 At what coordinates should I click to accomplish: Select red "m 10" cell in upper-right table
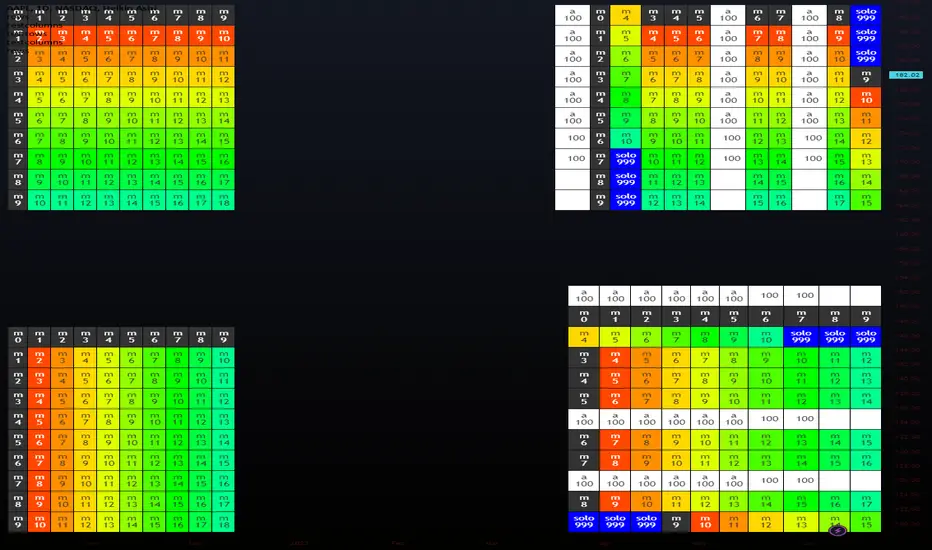(x=866, y=98)
